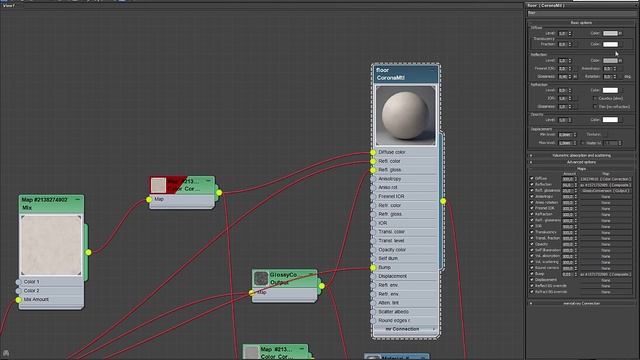Screen dimensions: 640x360
Task: Toggle the Refl. glossiness map checkbox
Action: tap(531, 190)
